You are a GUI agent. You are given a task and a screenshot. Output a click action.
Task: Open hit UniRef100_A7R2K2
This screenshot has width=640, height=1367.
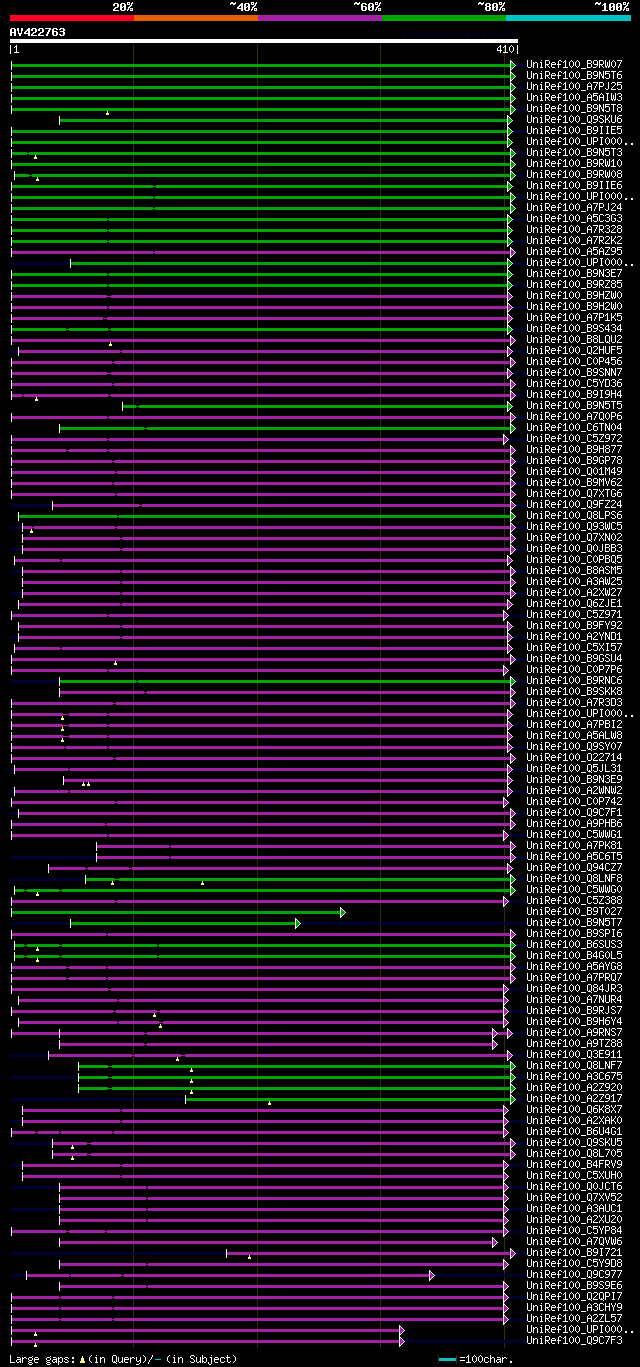point(574,241)
